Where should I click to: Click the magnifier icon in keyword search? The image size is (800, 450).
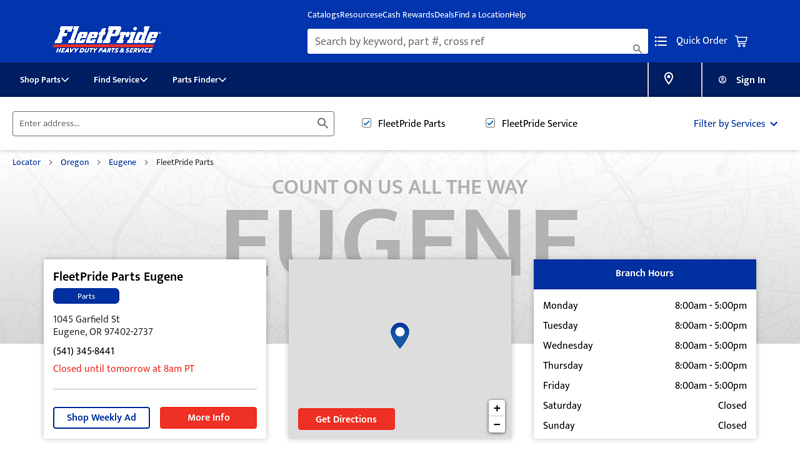point(637,48)
